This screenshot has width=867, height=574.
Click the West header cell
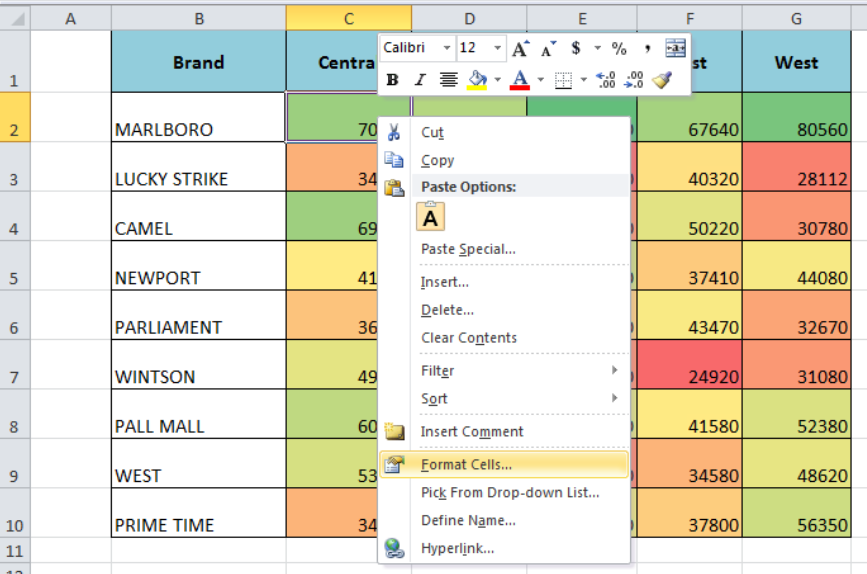coord(796,61)
